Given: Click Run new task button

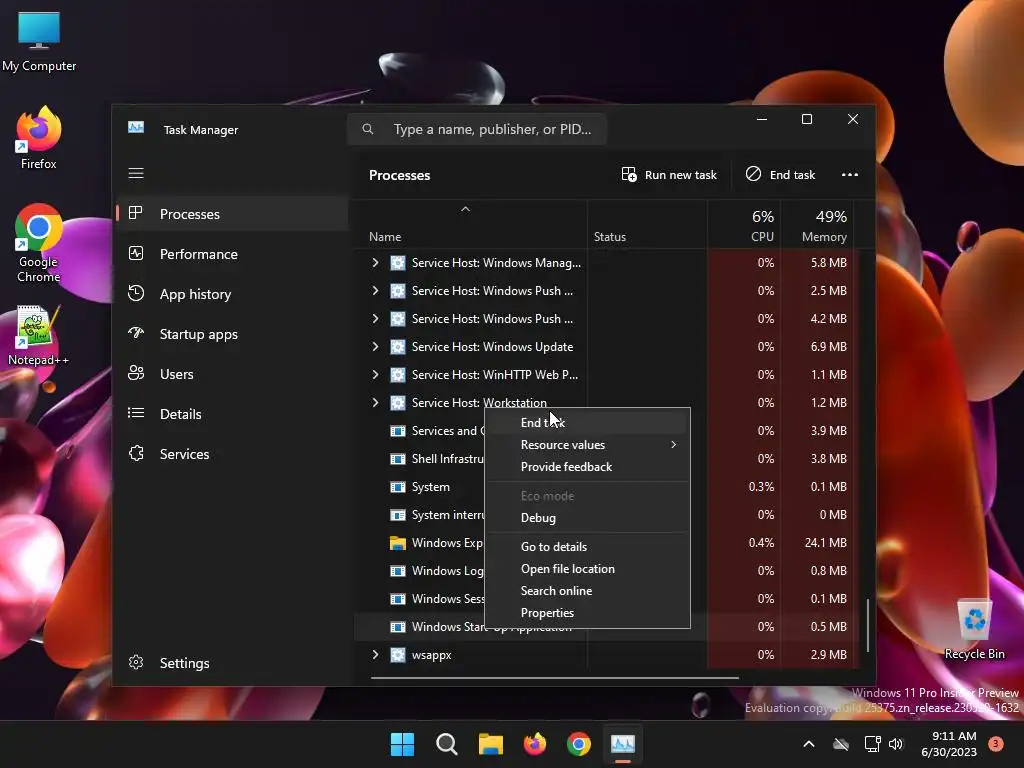Looking at the screenshot, I should tap(669, 174).
